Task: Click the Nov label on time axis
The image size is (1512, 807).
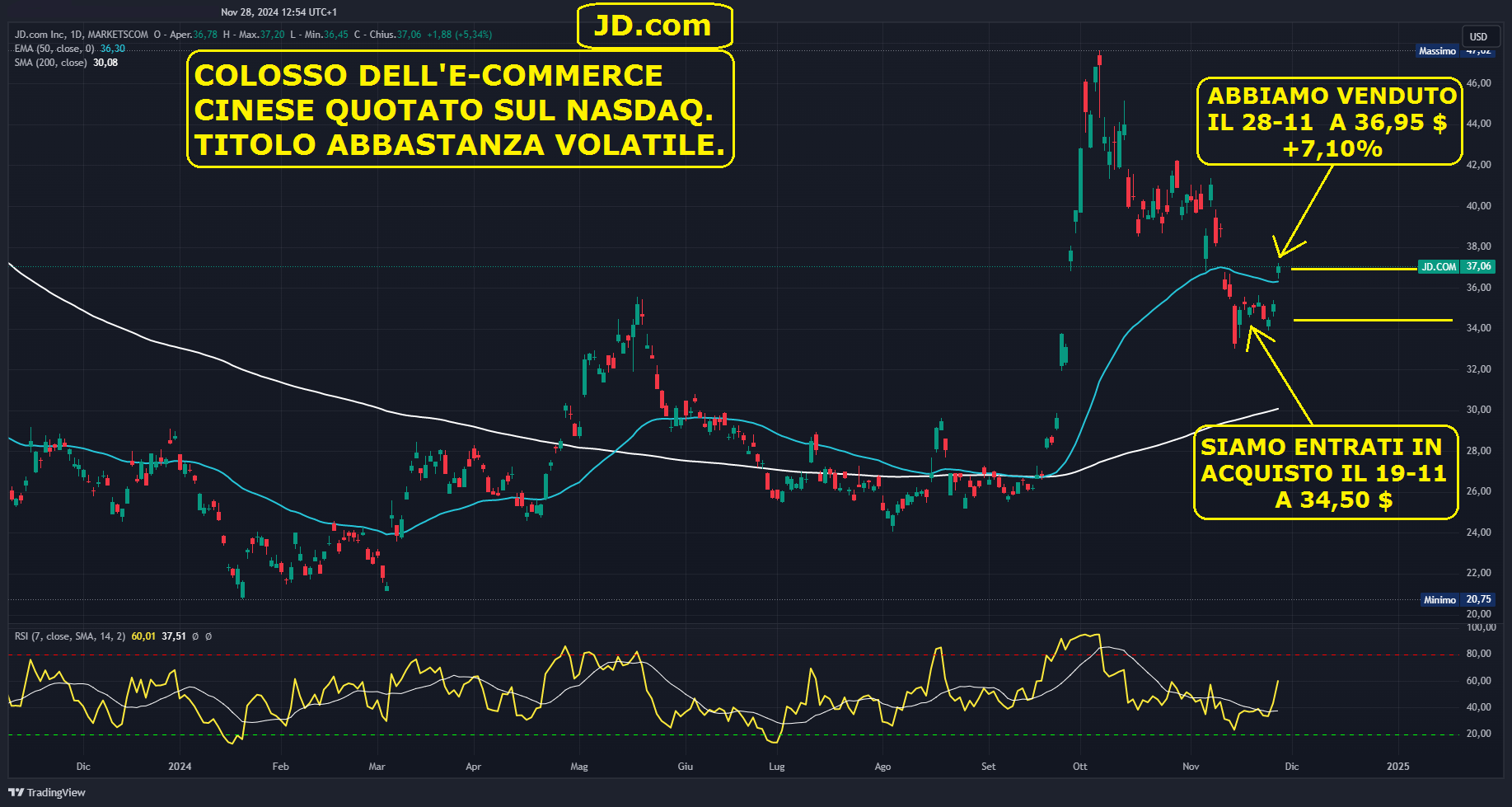Action: 1191,767
